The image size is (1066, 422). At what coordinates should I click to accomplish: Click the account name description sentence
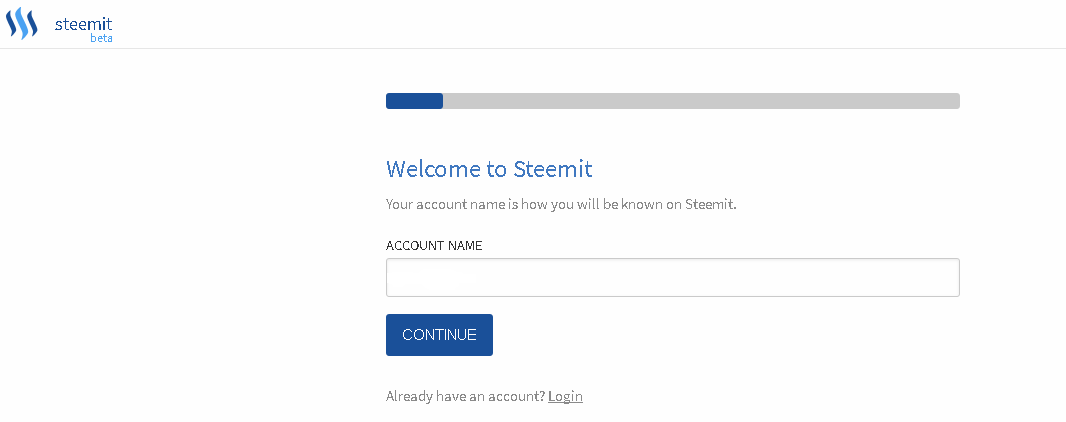pyautogui.click(x=561, y=205)
